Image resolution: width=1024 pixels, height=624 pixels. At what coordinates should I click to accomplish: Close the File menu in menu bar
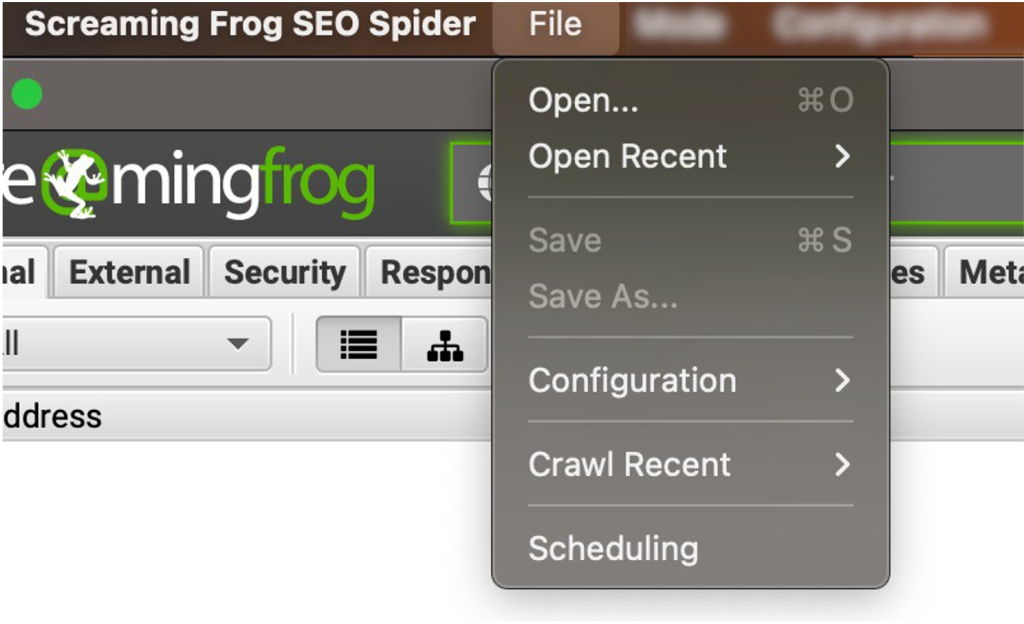(556, 24)
